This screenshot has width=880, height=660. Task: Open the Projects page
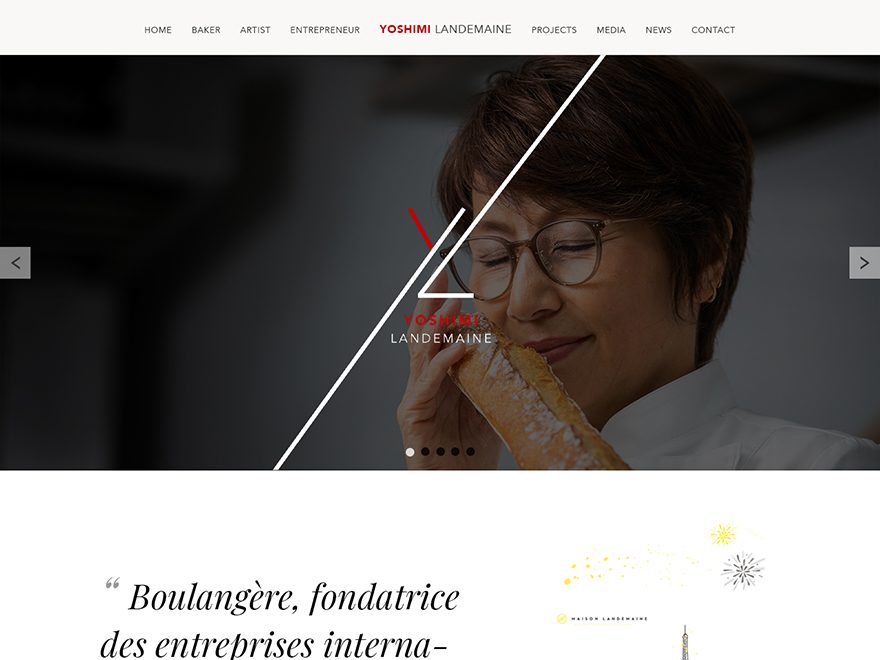(x=554, y=30)
